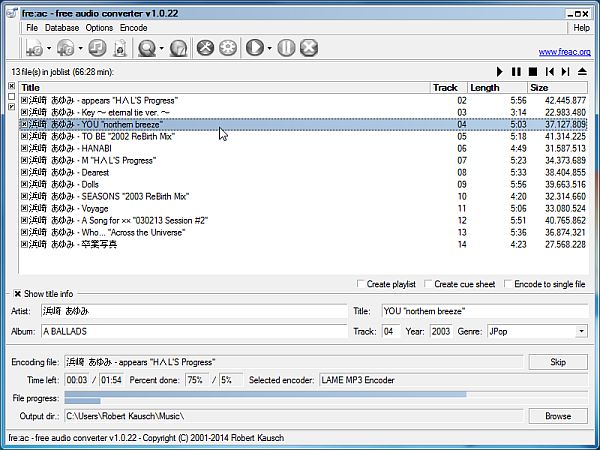Click the remove selected title music-note icon
The height and width of the screenshot is (450, 600).
coord(97,48)
